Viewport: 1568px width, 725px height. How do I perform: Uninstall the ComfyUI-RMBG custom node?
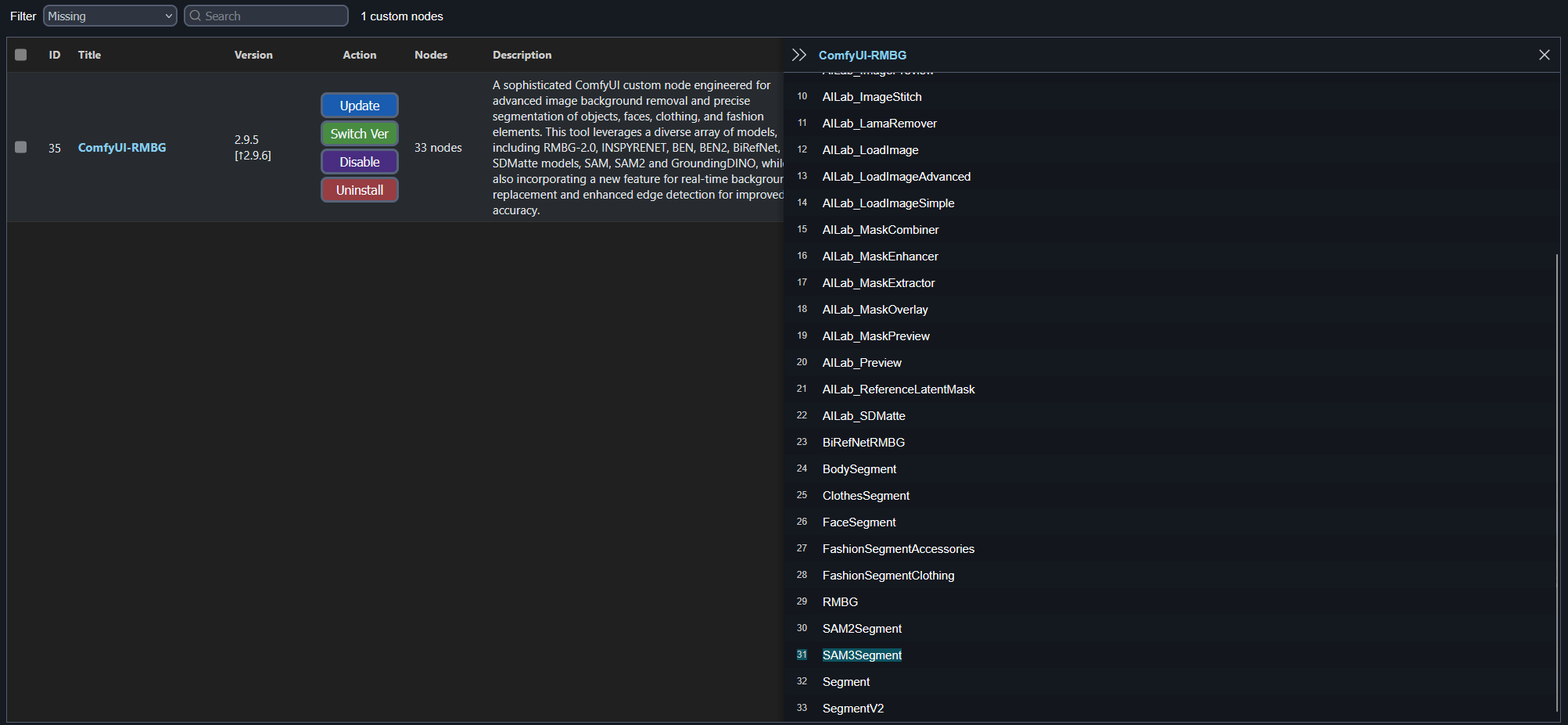click(x=359, y=190)
